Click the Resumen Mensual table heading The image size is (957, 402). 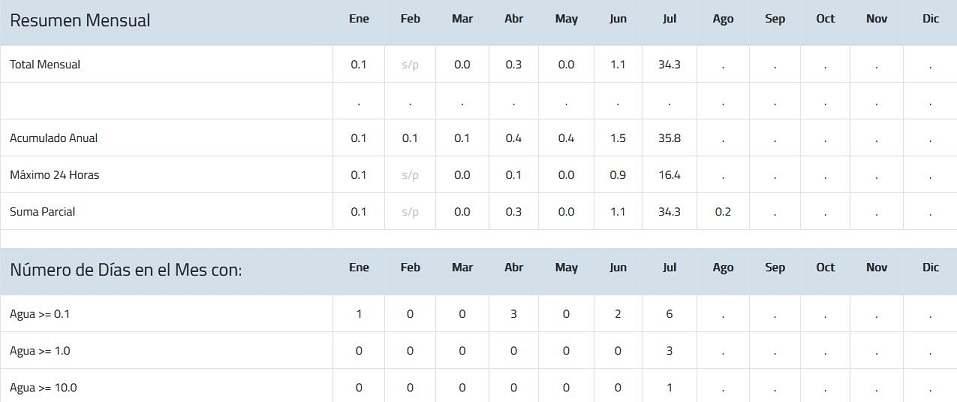(x=80, y=20)
